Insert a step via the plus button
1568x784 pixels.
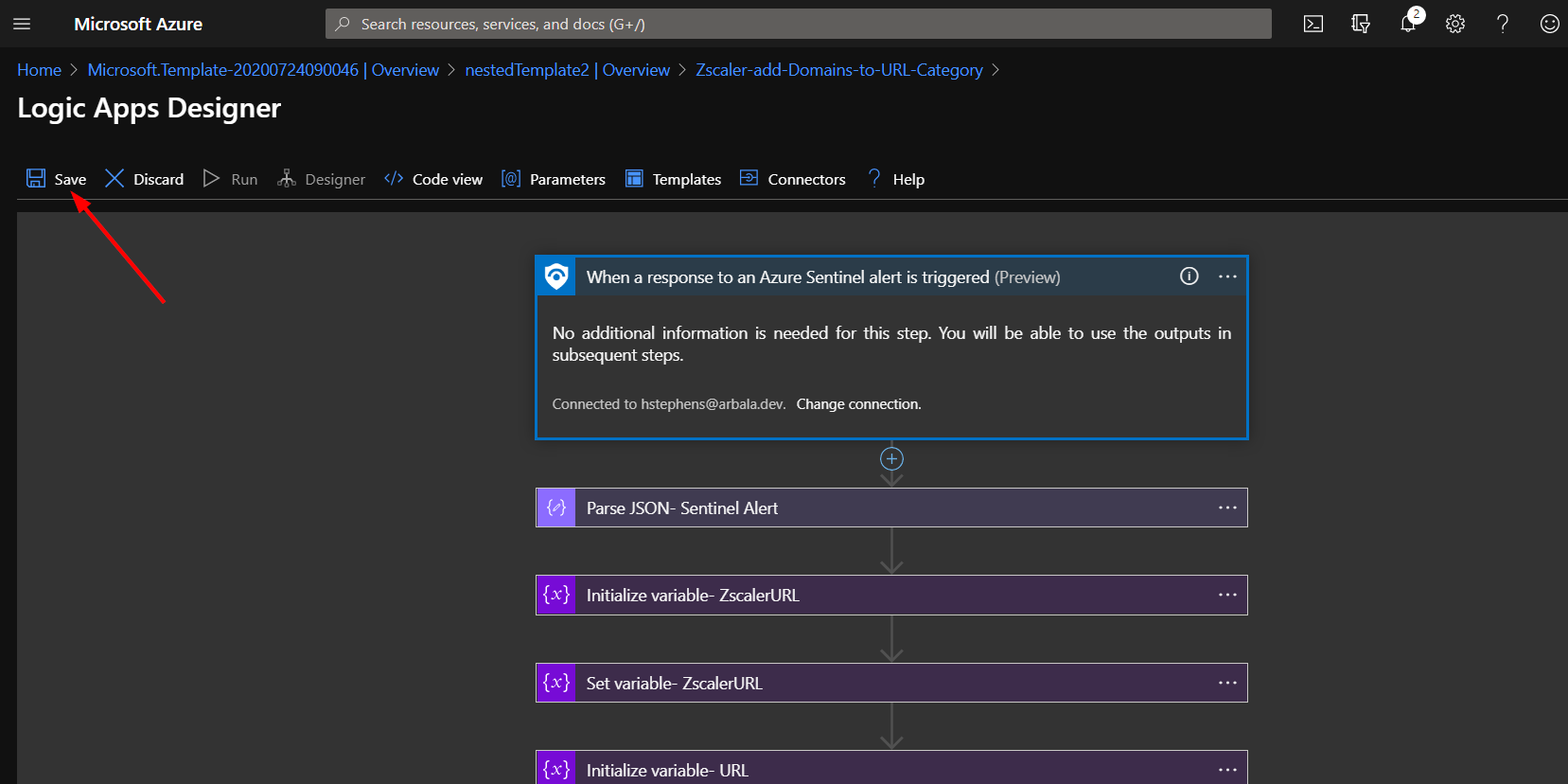[x=891, y=459]
